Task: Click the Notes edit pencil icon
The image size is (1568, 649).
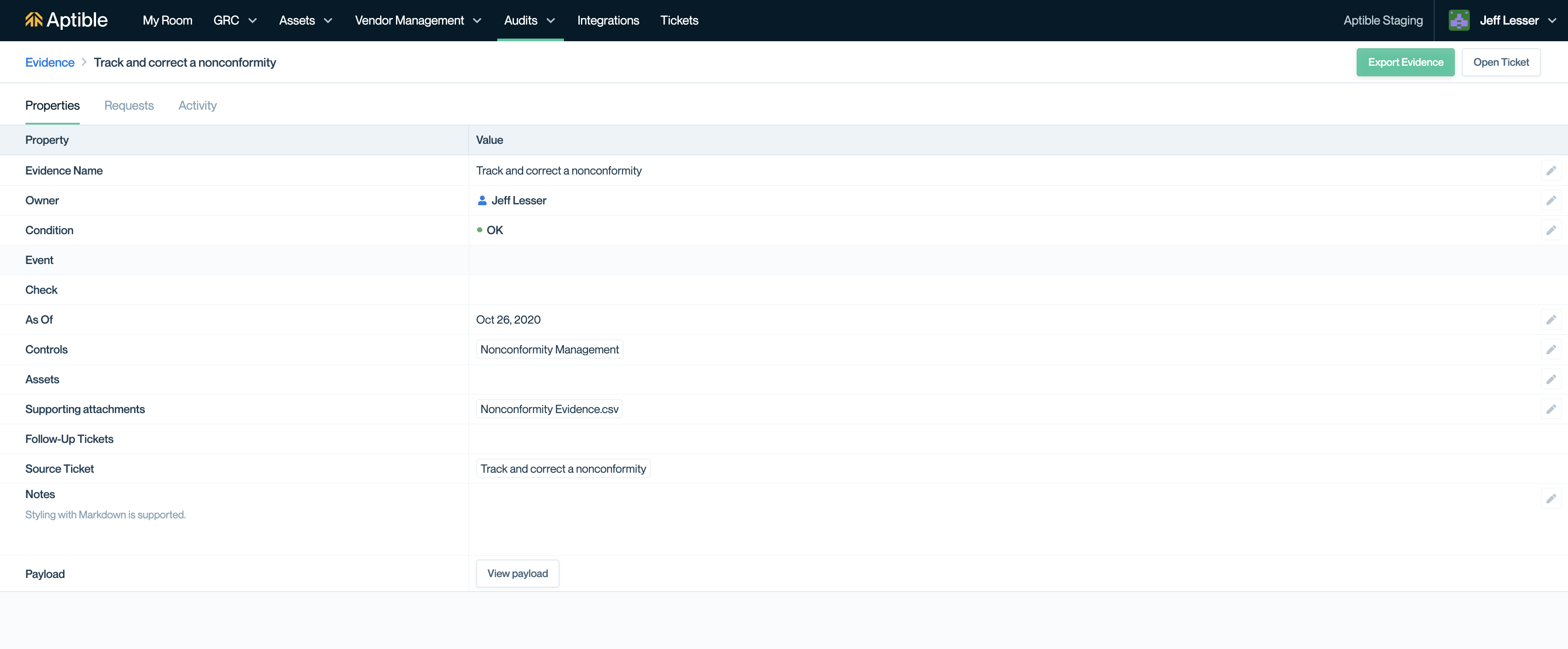Action: point(1550,499)
